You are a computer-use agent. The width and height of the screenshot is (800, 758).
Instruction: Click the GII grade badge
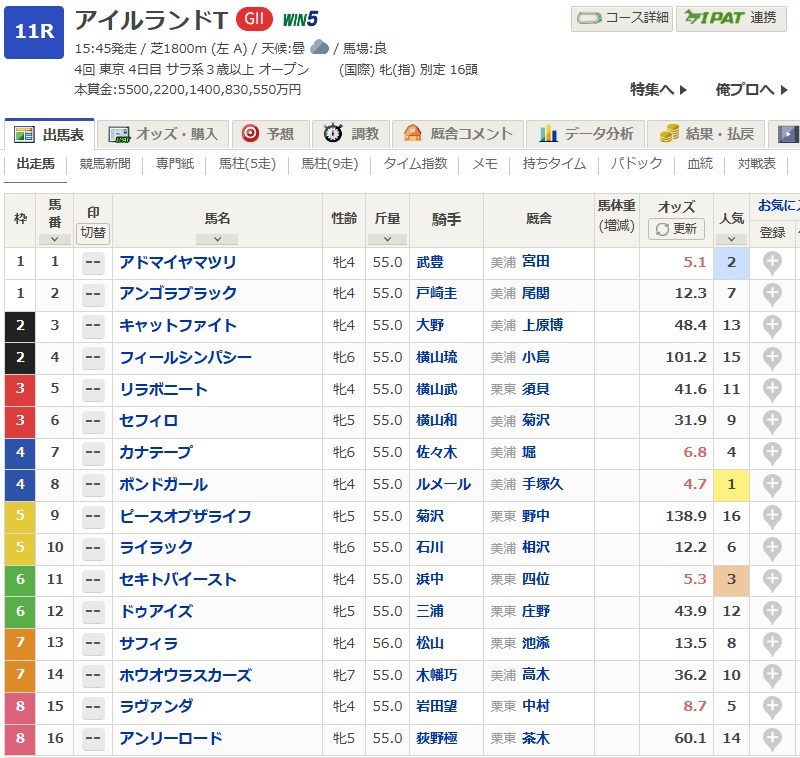click(254, 19)
